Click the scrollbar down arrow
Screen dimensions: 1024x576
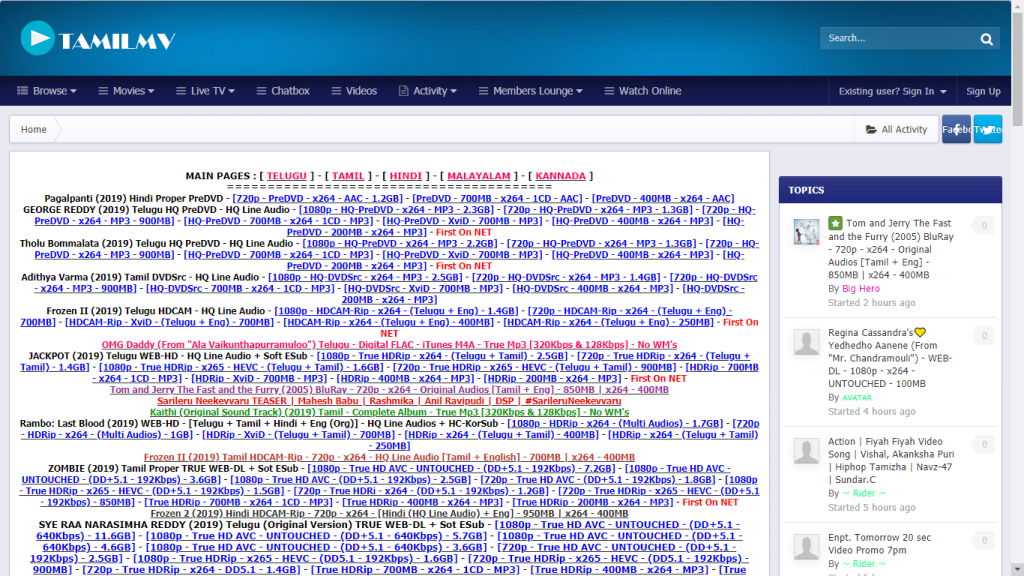click(x=1017, y=569)
